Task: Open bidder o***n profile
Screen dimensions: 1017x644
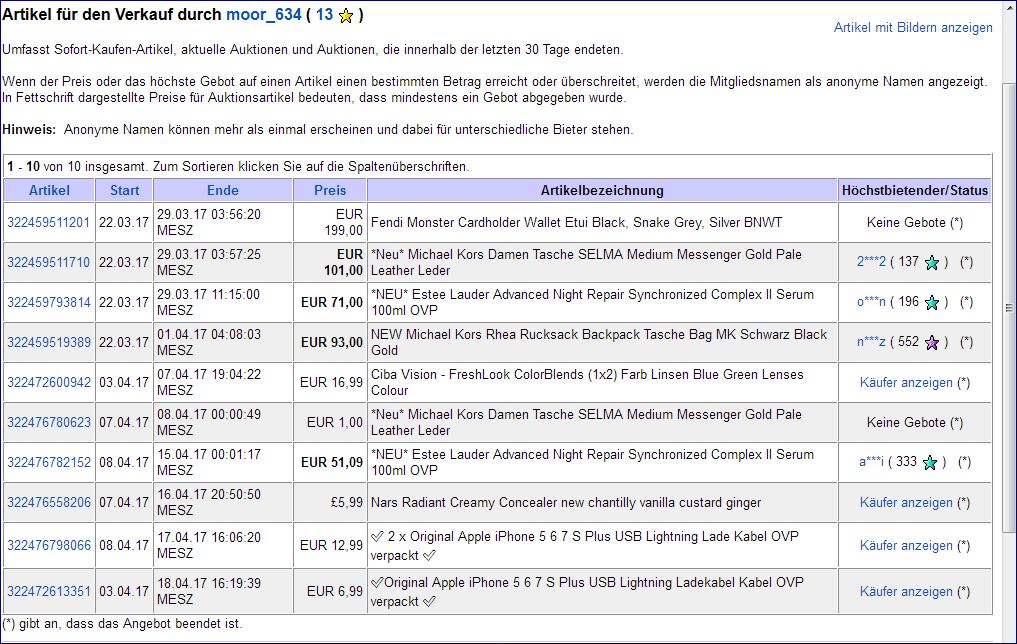Action: (x=871, y=302)
